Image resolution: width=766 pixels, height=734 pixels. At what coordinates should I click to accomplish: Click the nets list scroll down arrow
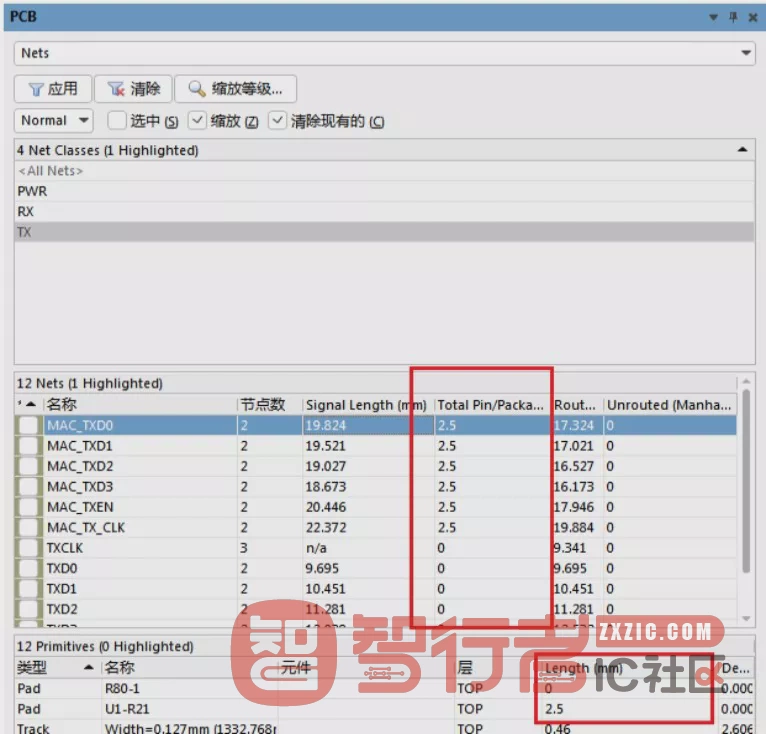pos(746,619)
